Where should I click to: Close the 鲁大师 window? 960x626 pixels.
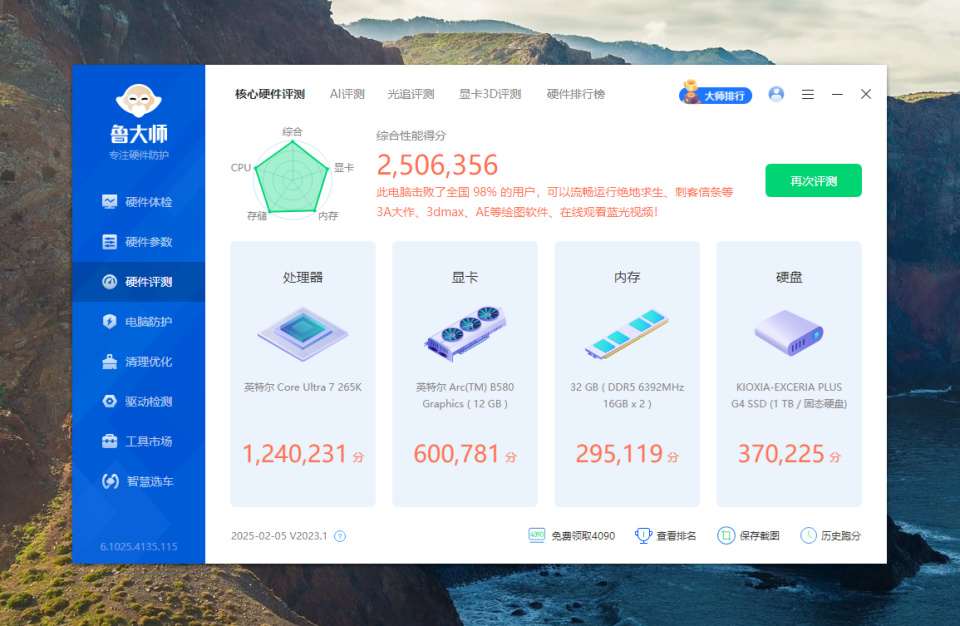[866, 94]
